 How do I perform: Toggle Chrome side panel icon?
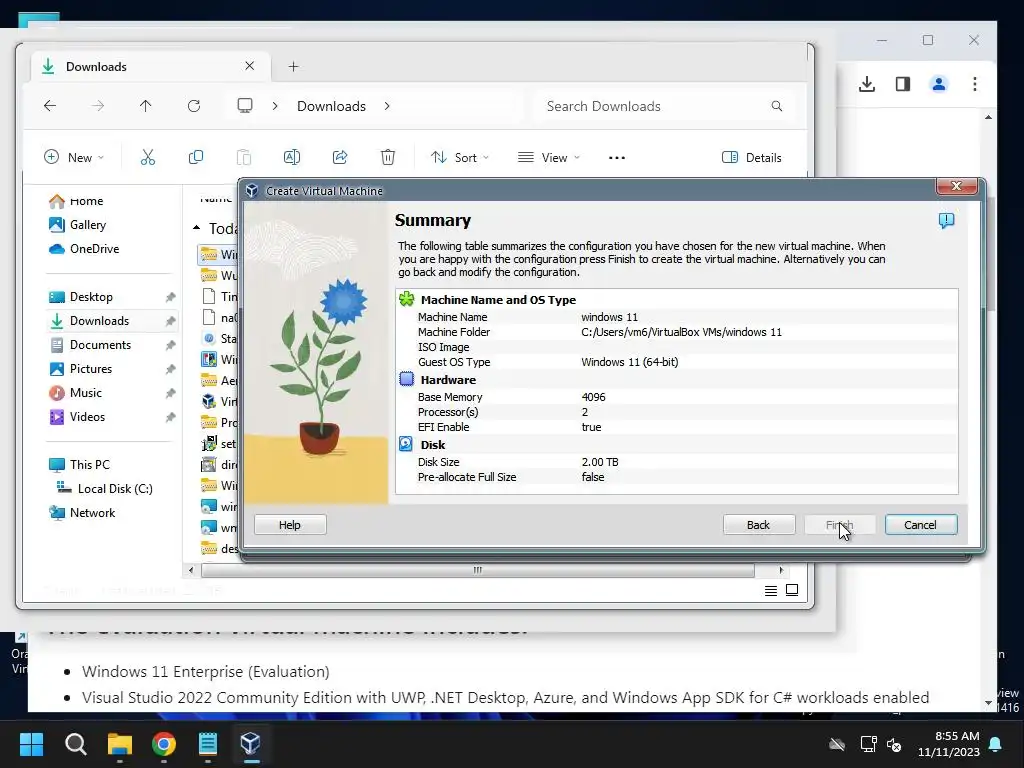903,84
